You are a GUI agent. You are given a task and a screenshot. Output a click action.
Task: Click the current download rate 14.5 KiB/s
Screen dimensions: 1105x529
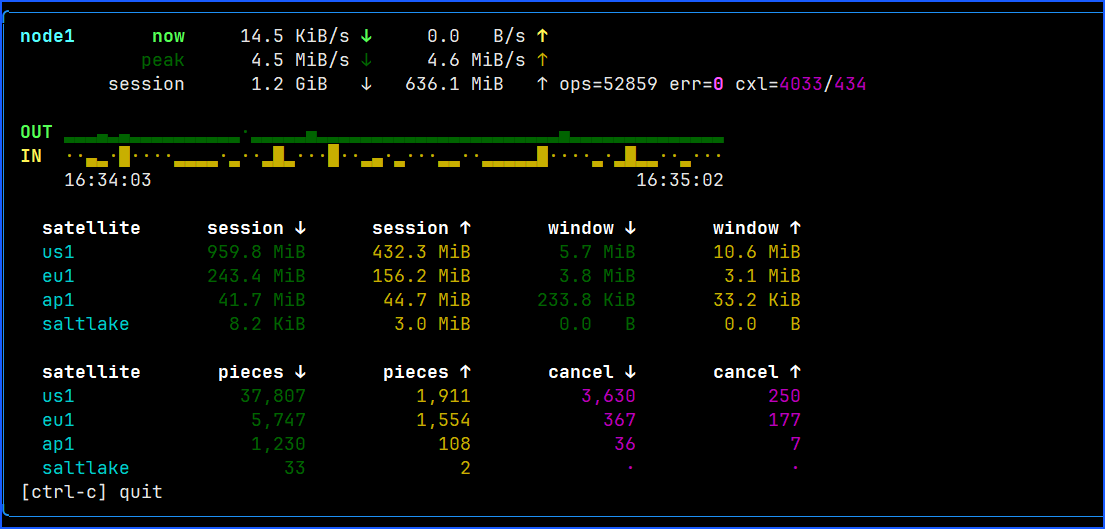tap(295, 36)
